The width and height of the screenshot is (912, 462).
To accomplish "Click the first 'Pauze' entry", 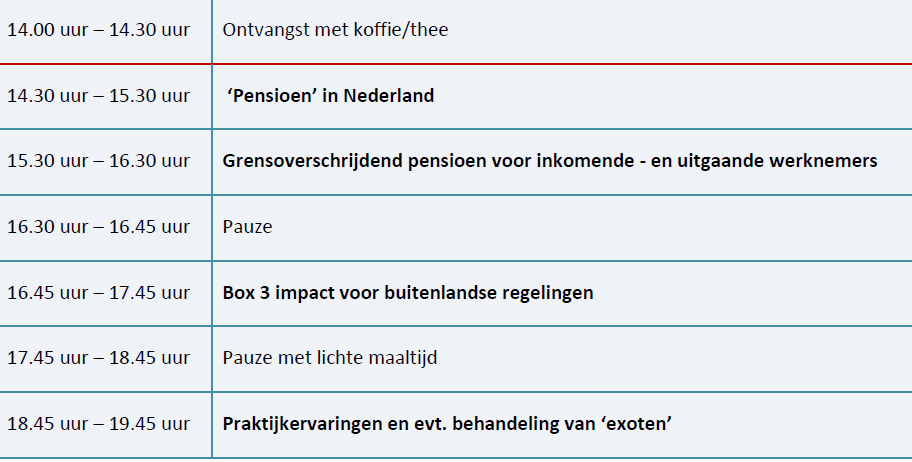I will [x=247, y=227].
